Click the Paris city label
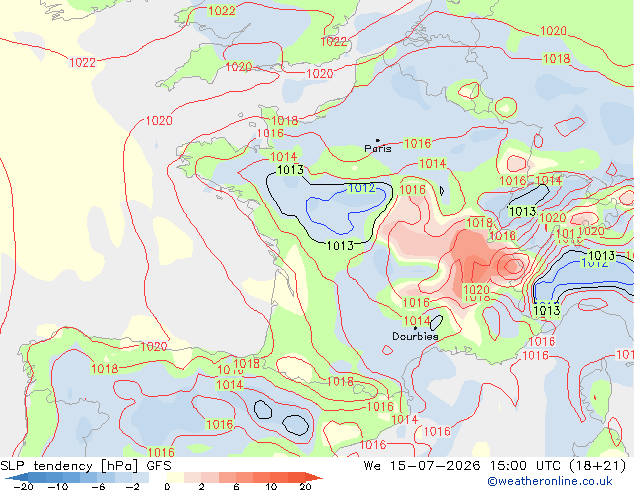The height and width of the screenshot is (490, 634). pyautogui.click(x=378, y=148)
